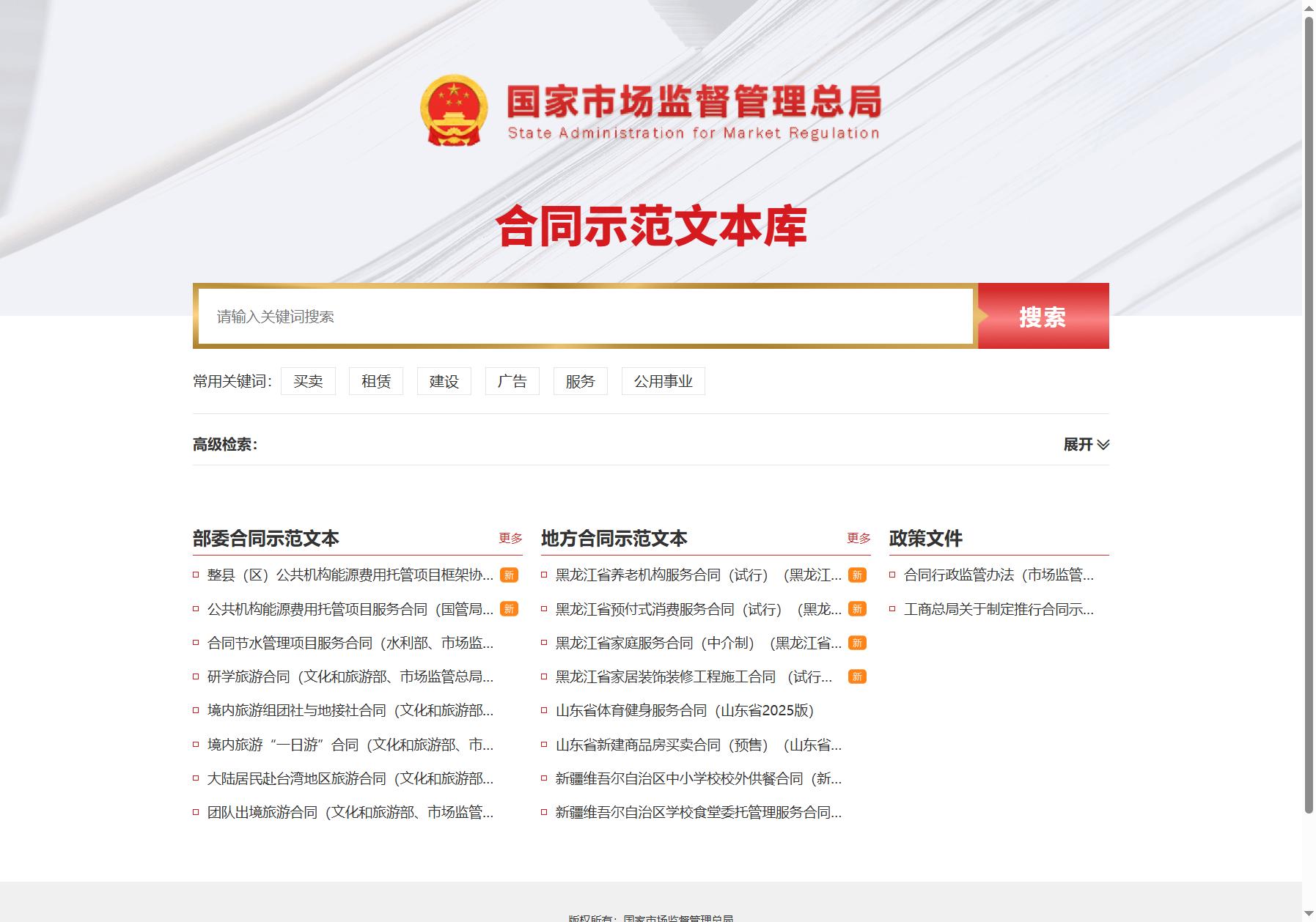Open 黑龙江省家居装饰装修工程施工合同 link

(694, 676)
